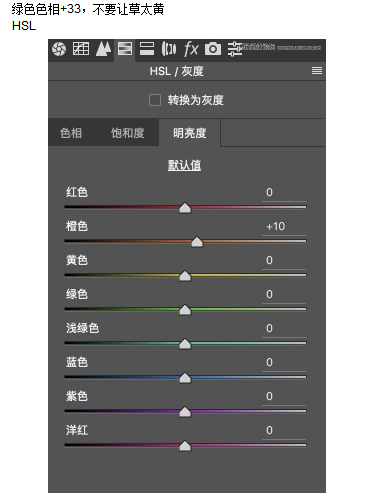Select the 明亮度 tab
The image size is (378, 493).
190,133
